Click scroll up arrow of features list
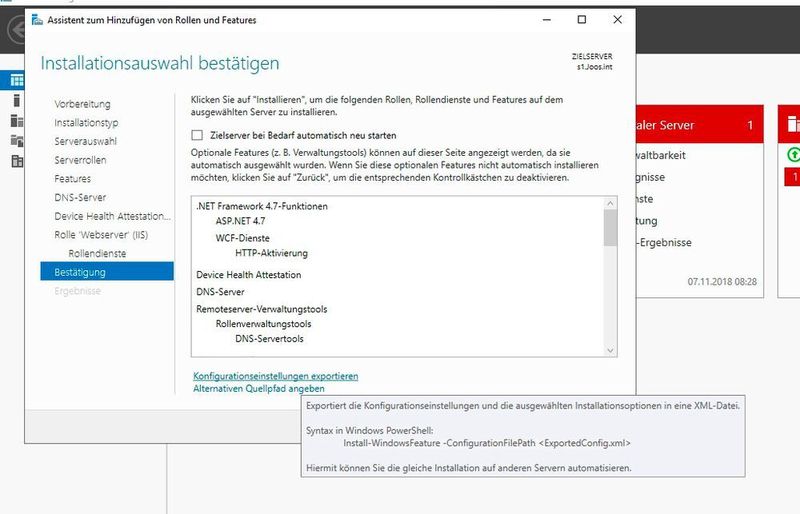 (x=610, y=203)
